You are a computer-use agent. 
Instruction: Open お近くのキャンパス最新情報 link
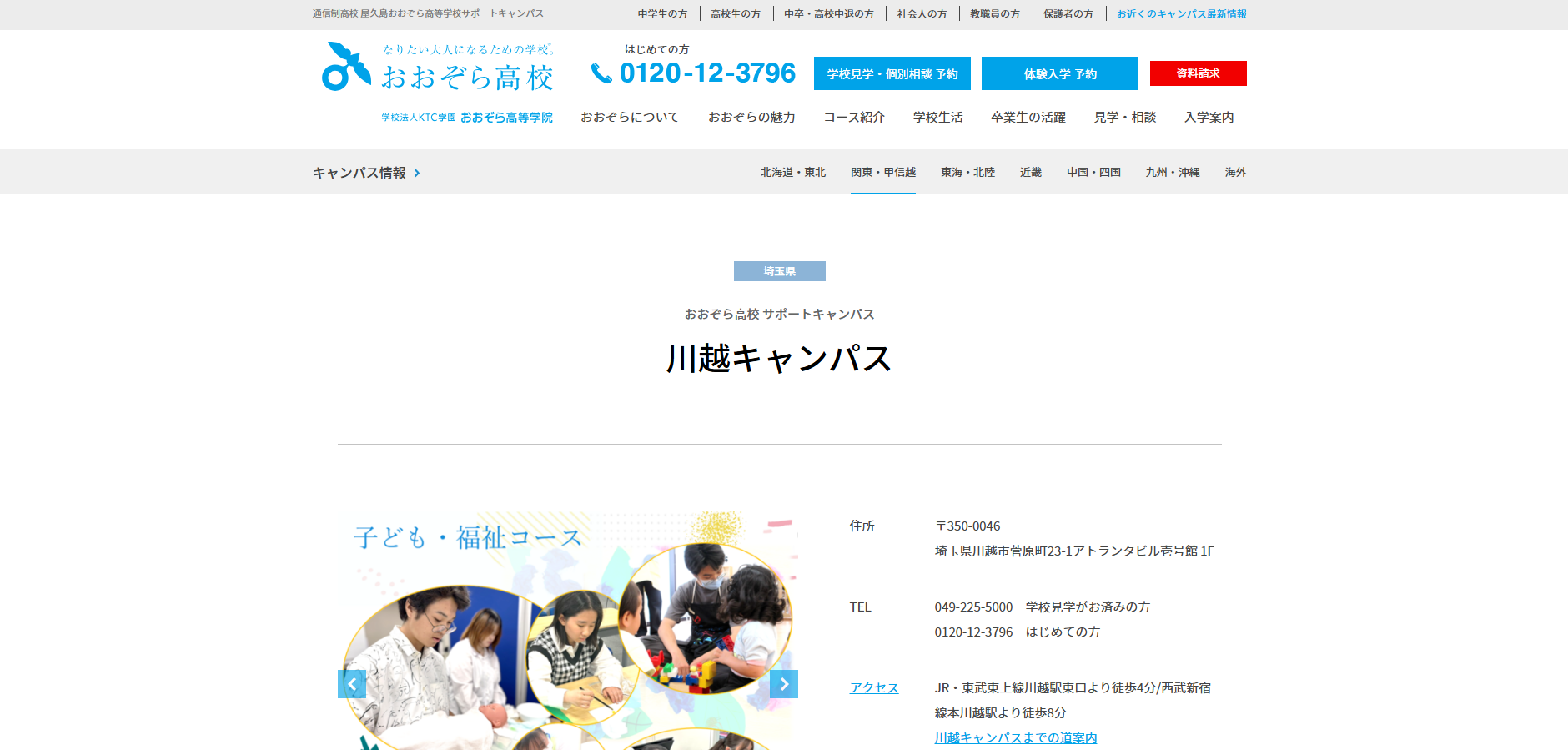coord(1181,14)
